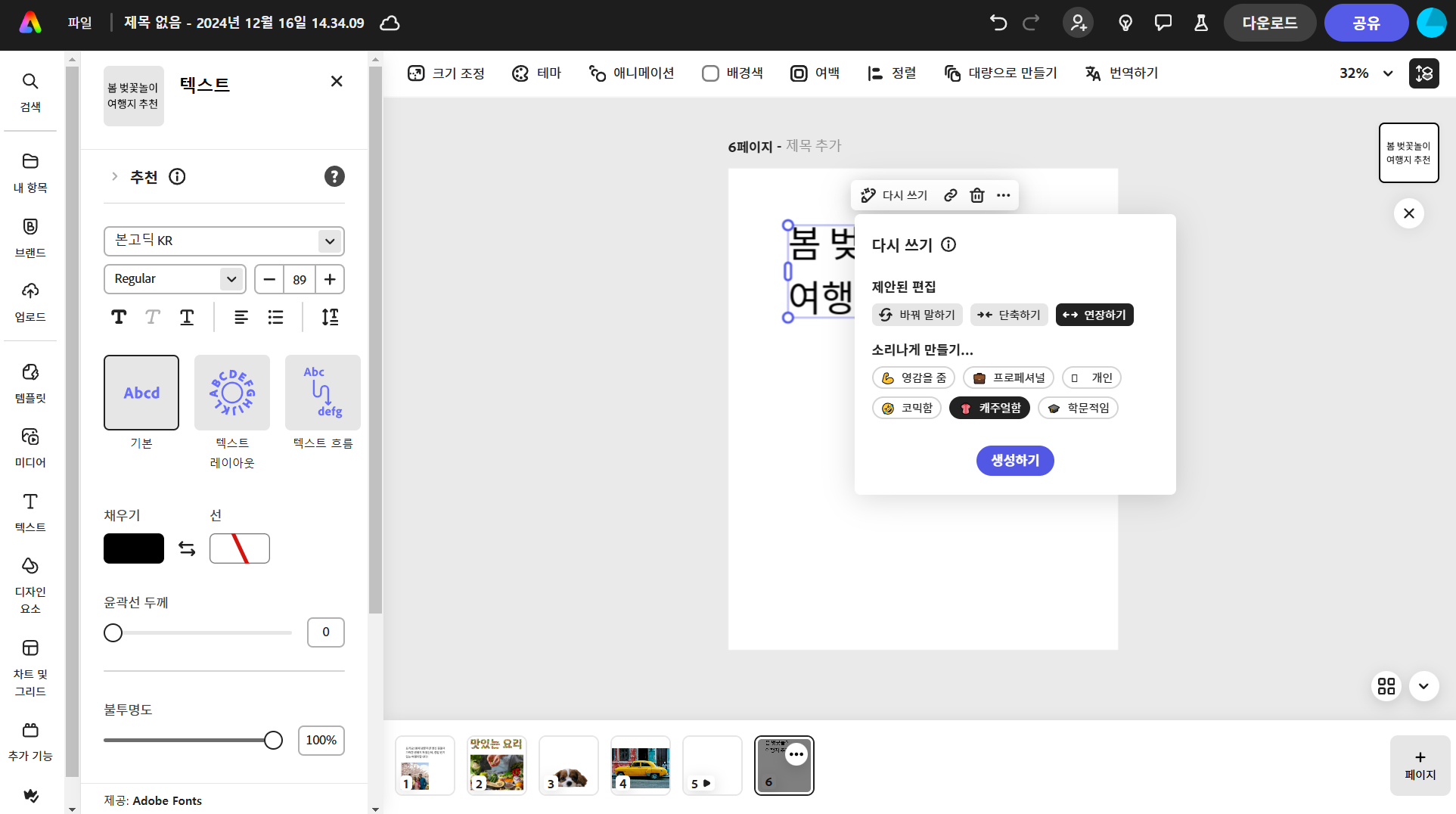This screenshot has width=1456, height=814.
Task: Open the 내 항목 panel
Action: [30, 172]
